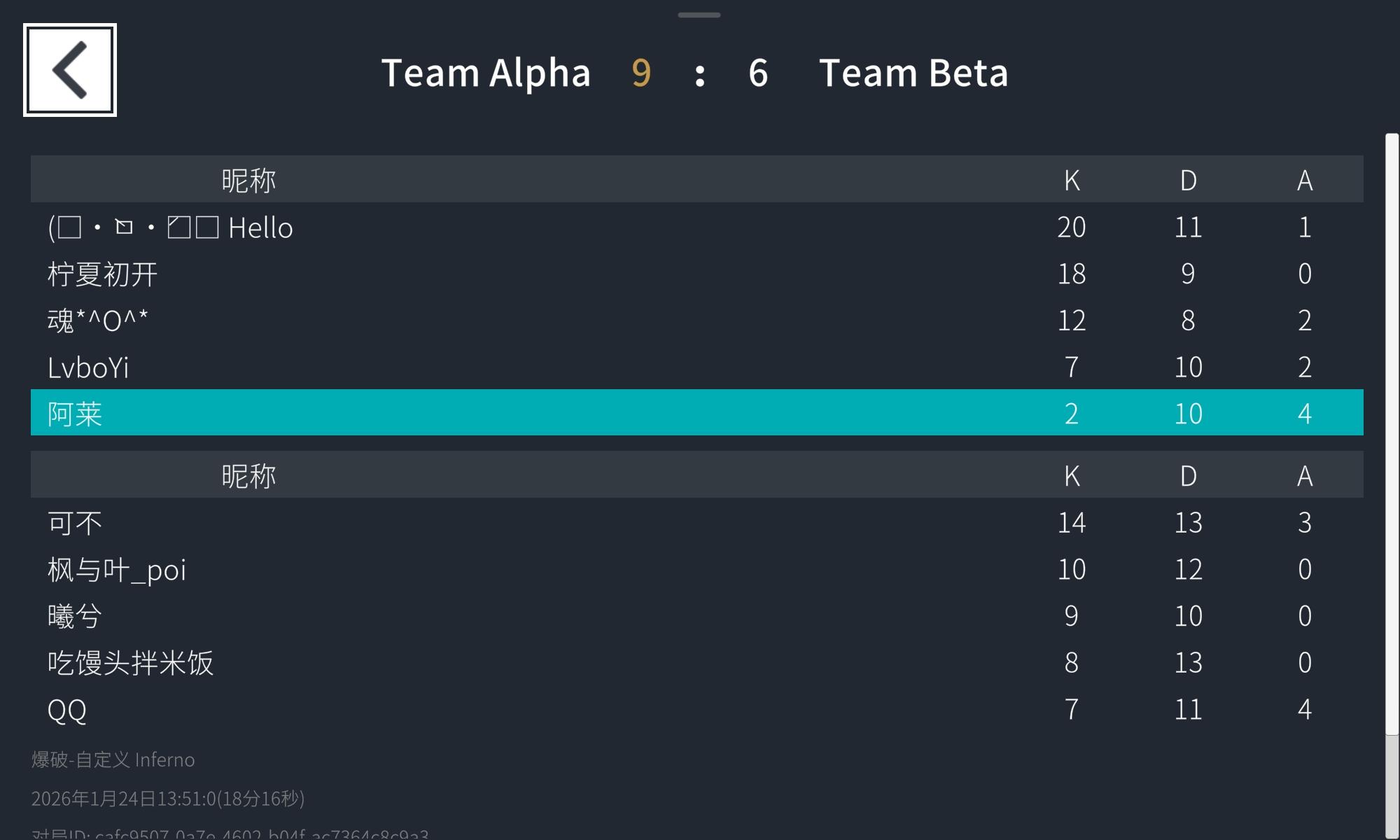Click the vertical scrollbar thumb
The width and height of the screenshot is (1400, 840).
click(x=1392, y=434)
